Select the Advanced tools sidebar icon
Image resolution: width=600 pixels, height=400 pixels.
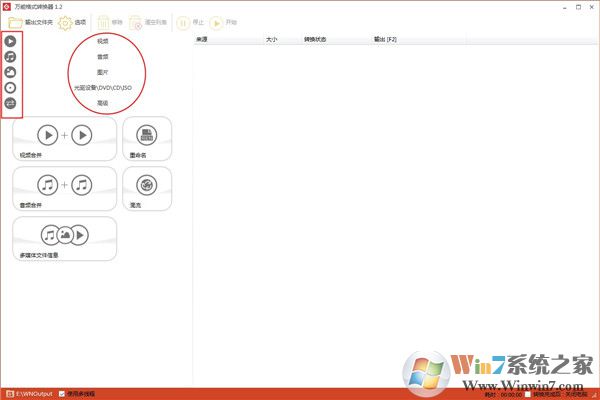point(10,103)
